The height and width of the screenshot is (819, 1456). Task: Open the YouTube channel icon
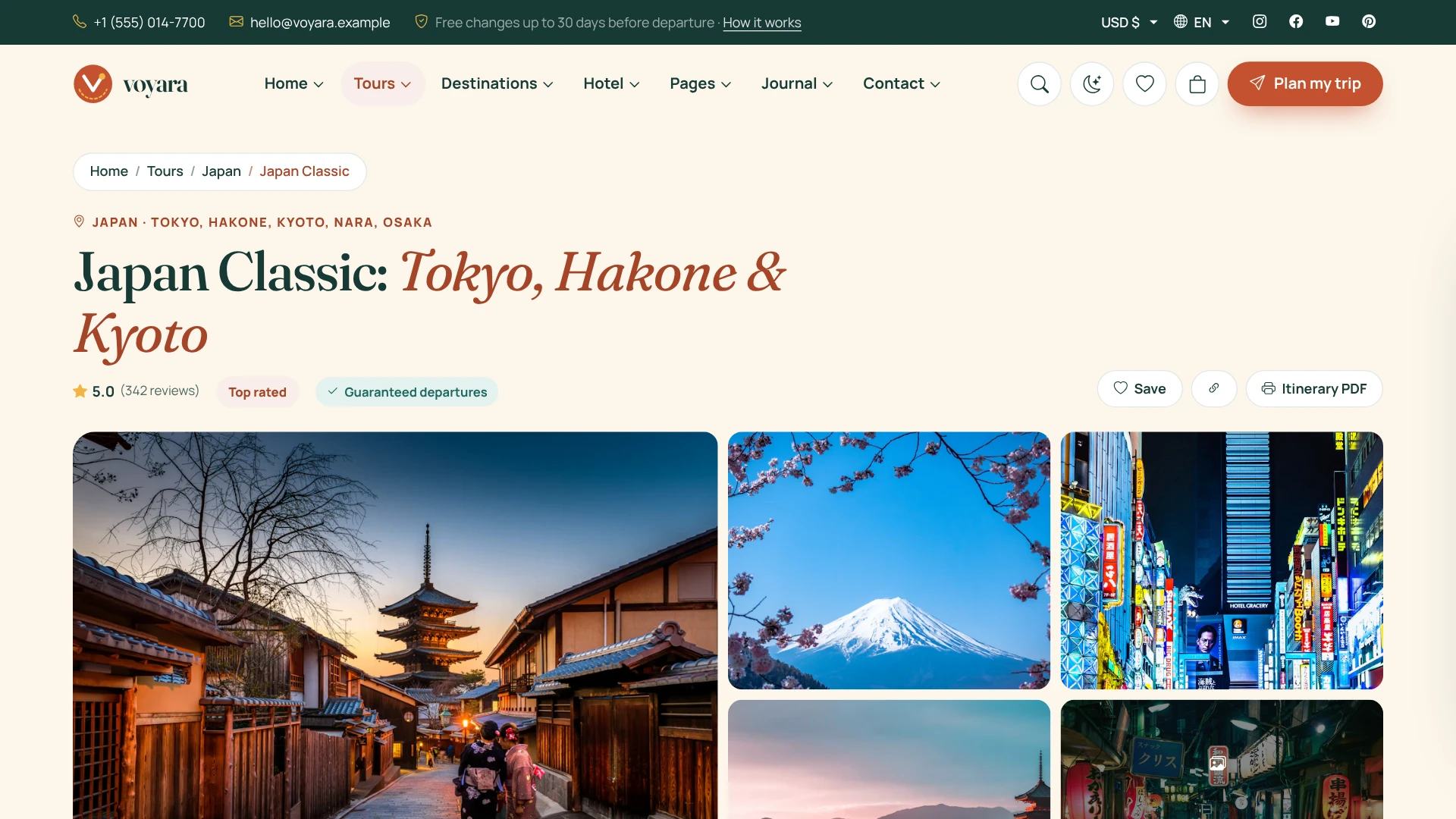coord(1332,22)
